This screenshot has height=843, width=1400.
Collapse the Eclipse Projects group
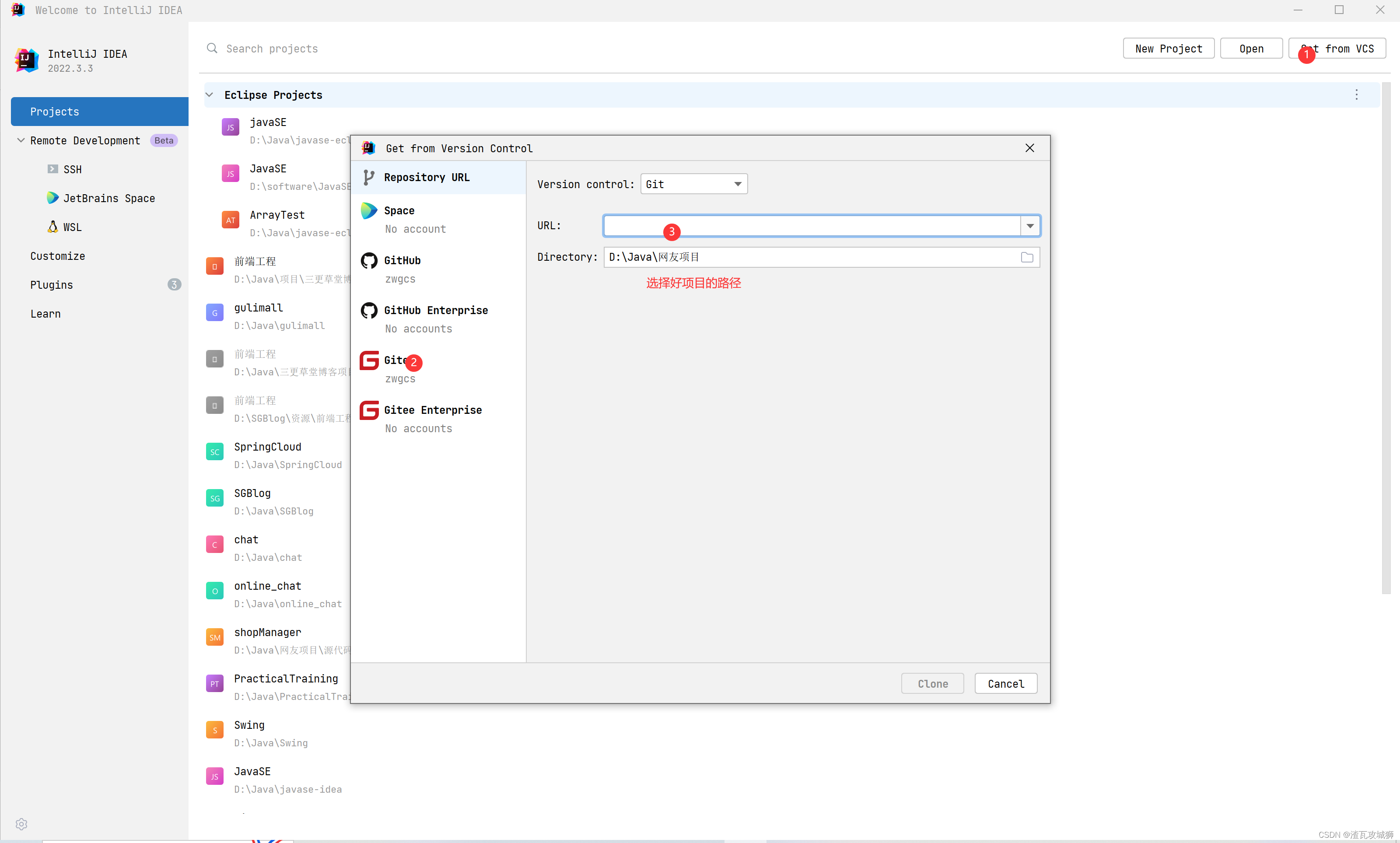tap(210, 95)
